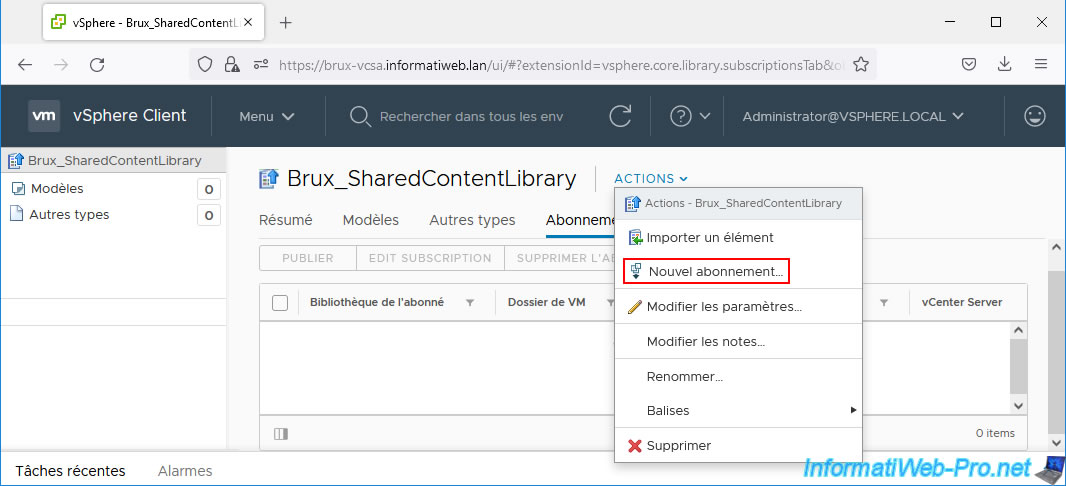The width and height of the screenshot is (1066, 486).
Task: Select Modèles item in left navigator
Action: click(57, 189)
